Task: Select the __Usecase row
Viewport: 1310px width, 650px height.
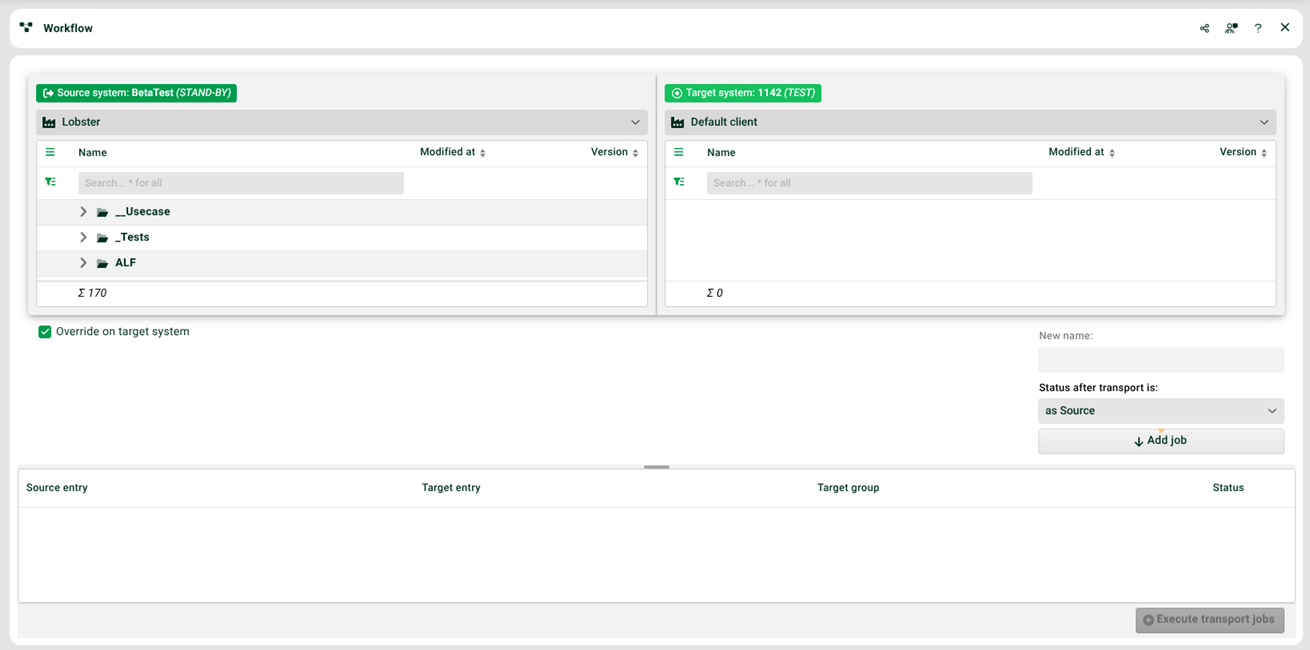Action: [x=342, y=212]
